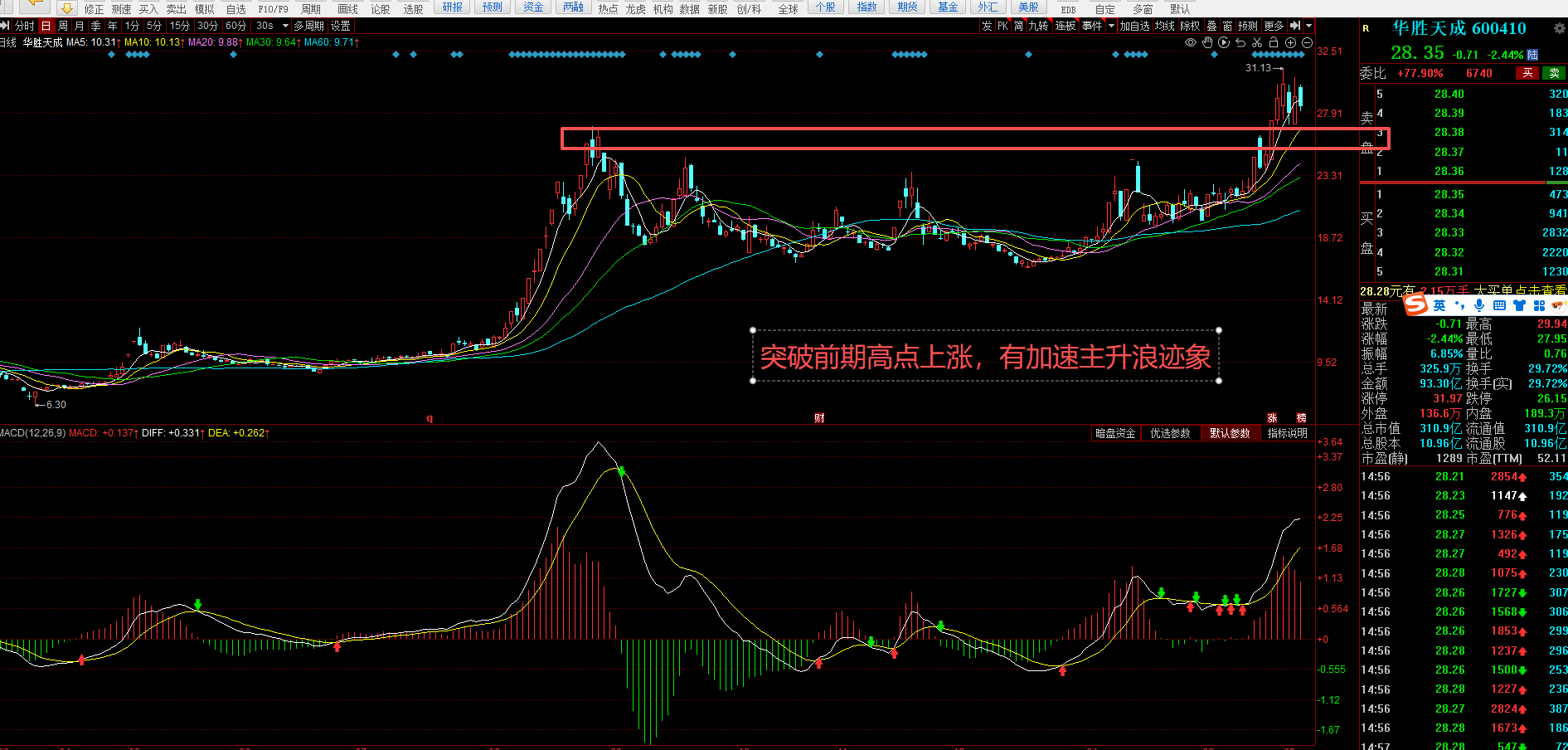Click the 发 toolbar button
1568x750 pixels.
pyautogui.click(x=987, y=26)
